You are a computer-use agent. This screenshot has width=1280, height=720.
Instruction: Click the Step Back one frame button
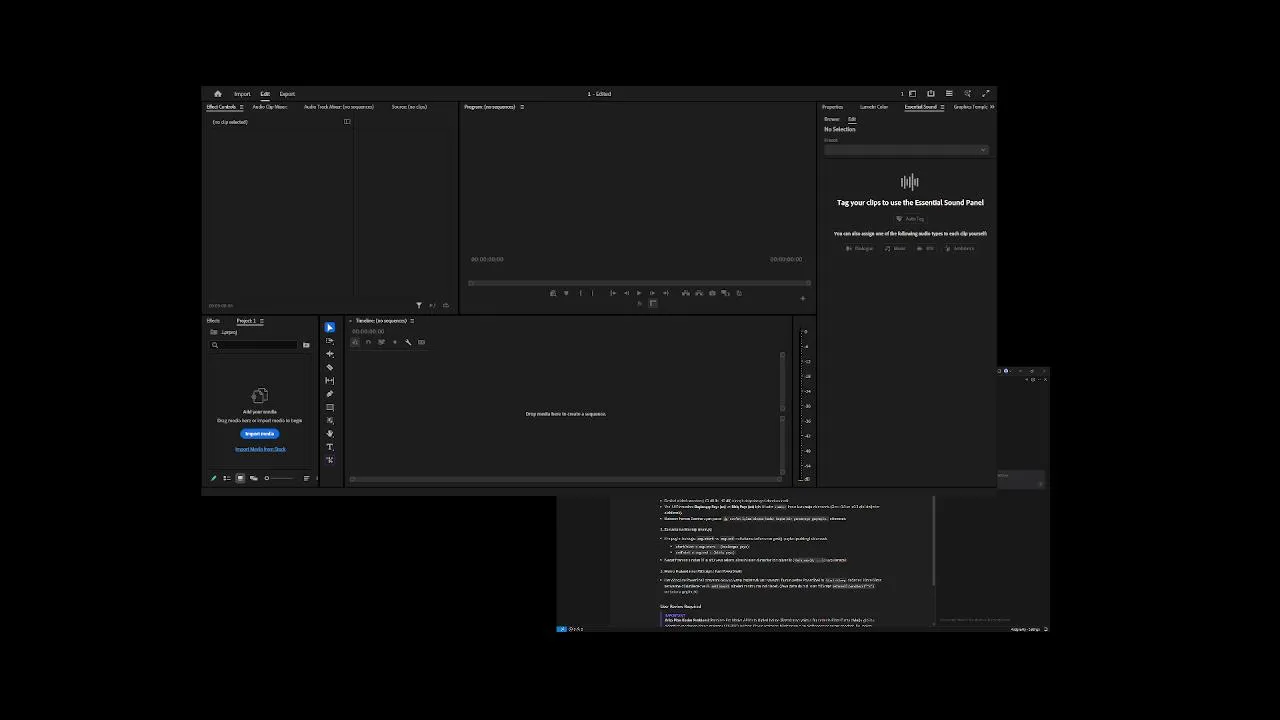pos(627,293)
